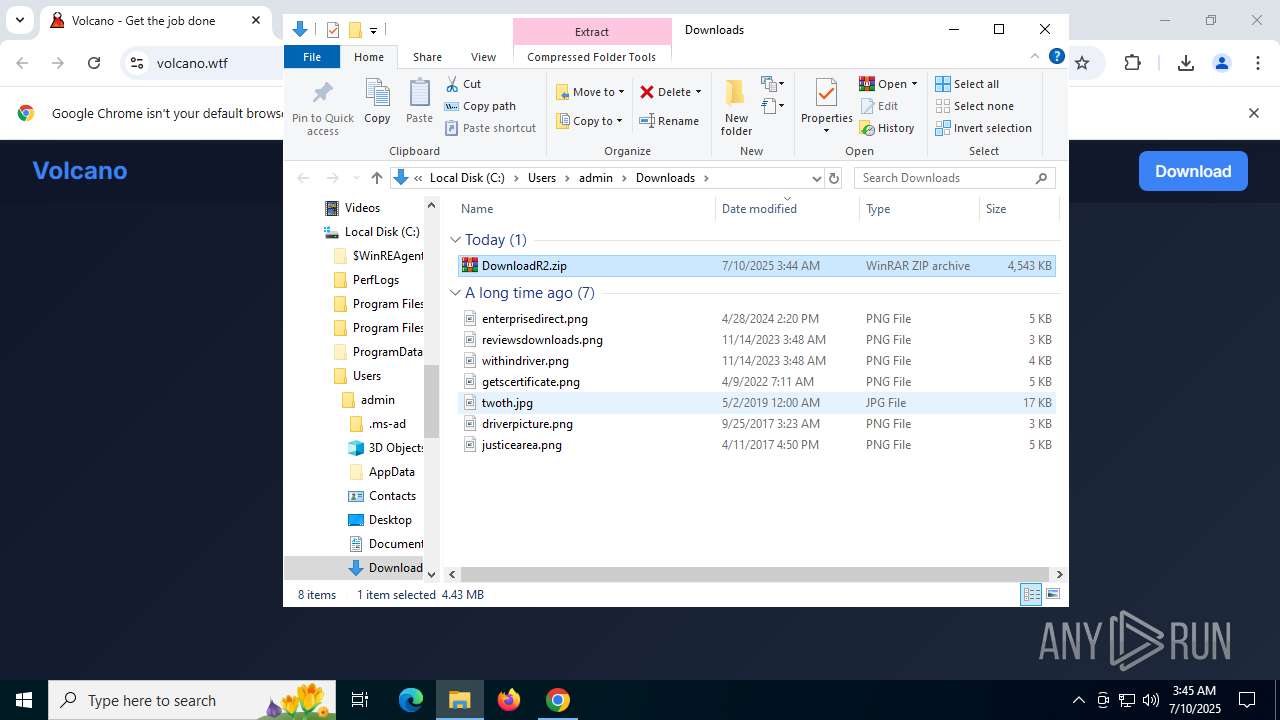This screenshot has height=720, width=1280.
Task: Select the DownloadR2.zip file
Action: click(756, 266)
